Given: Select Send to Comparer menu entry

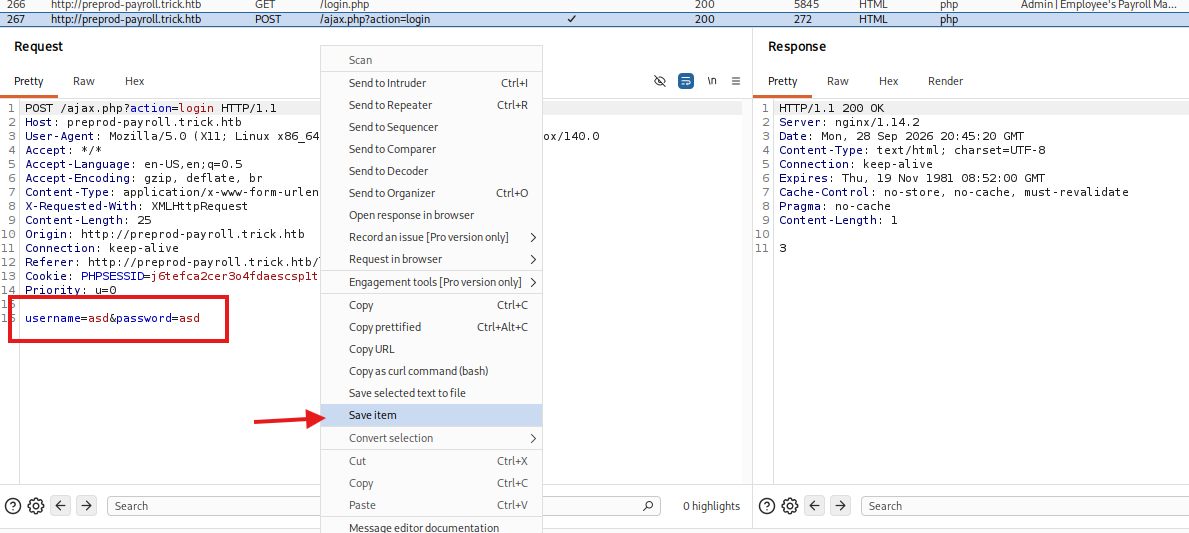Looking at the screenshot, I should pos(431,149).
